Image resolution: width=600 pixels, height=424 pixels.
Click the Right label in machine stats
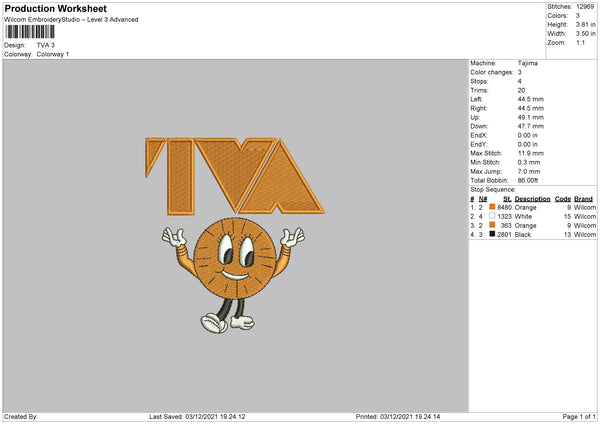tap(478, 108)
